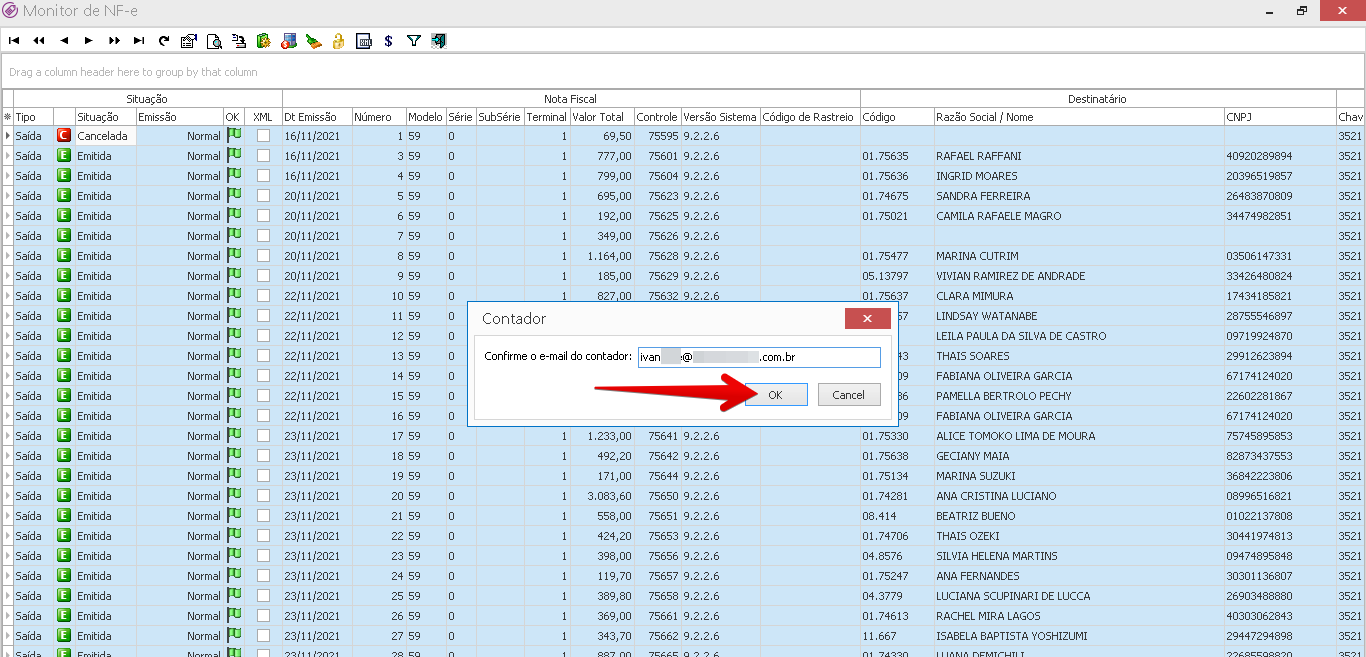Viewport: 1366px width, 657px height.
Task: Jump to first record in toolbar
Action: click(x=14, y=41)
